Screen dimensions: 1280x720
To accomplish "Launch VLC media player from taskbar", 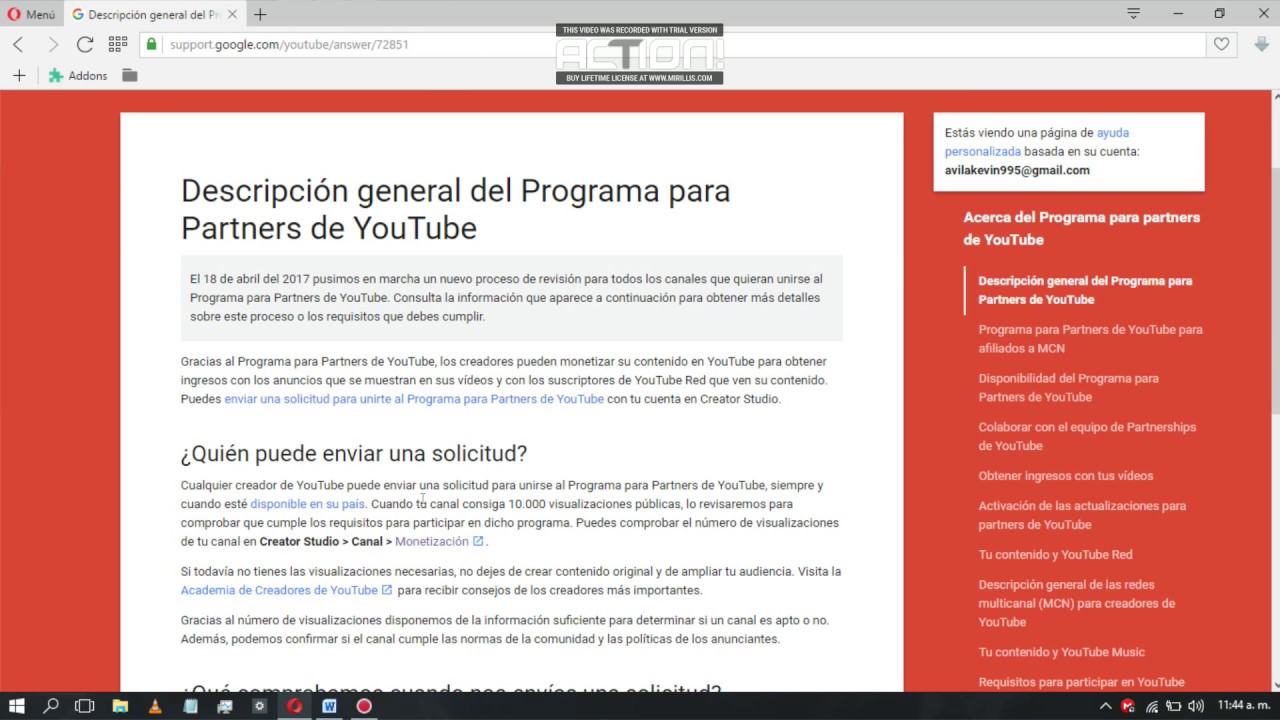I will pos(155,706).
